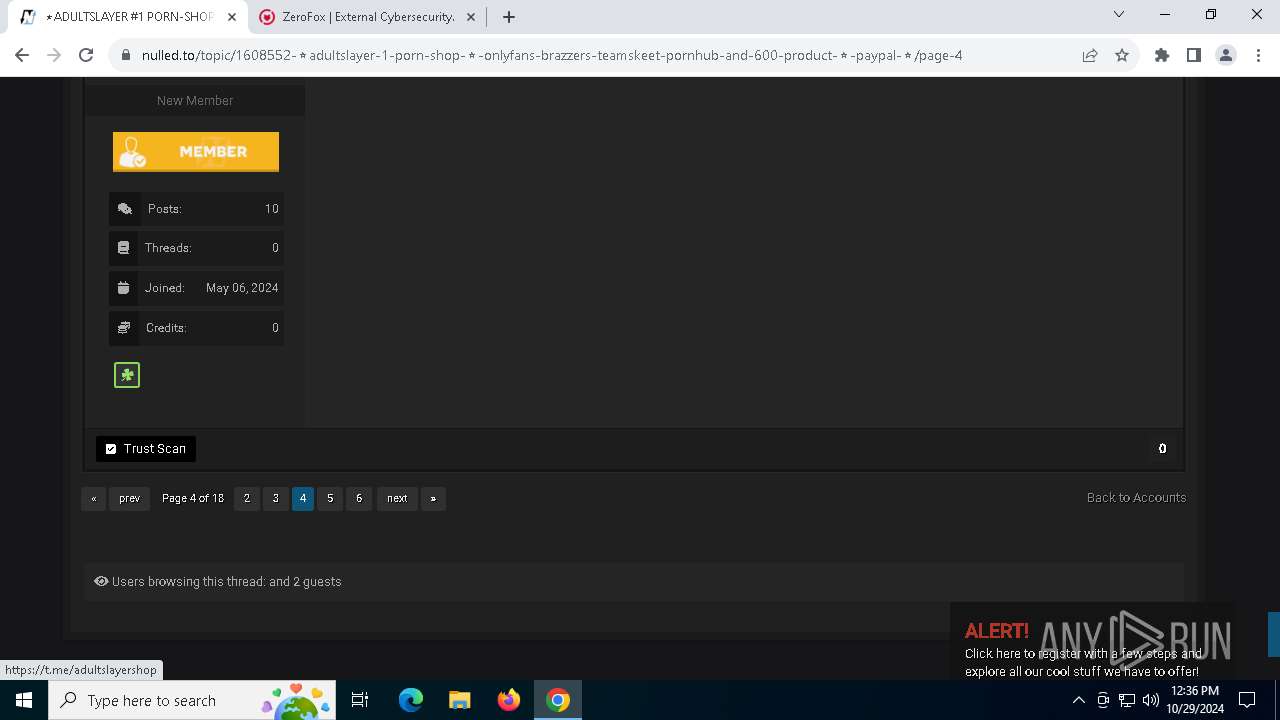Open Page 4 of 18 page jump

(x=193, y=498)
